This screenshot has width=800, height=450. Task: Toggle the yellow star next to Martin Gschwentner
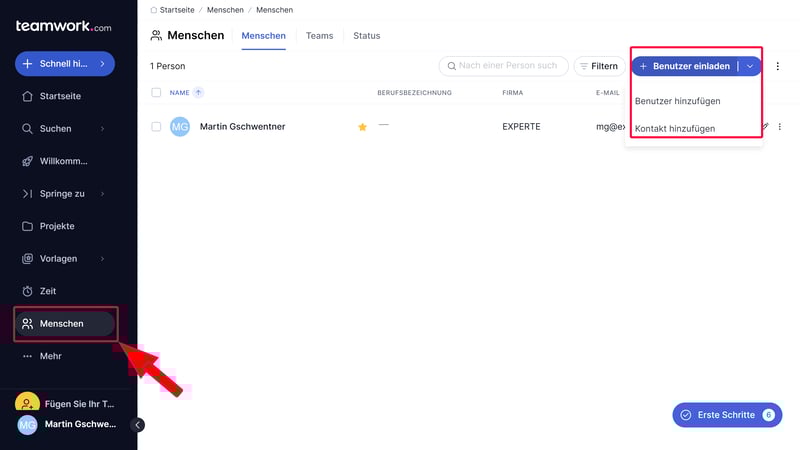pyautogui.click(x=363, y=127)
